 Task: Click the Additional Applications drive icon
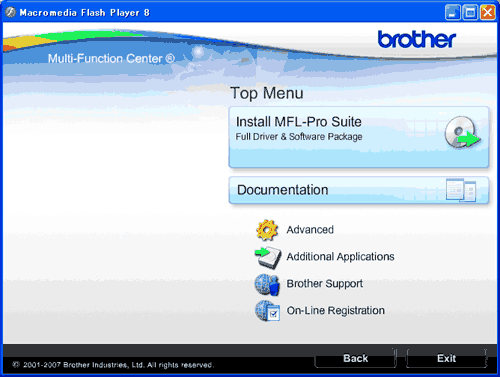[x=268, y=257]
